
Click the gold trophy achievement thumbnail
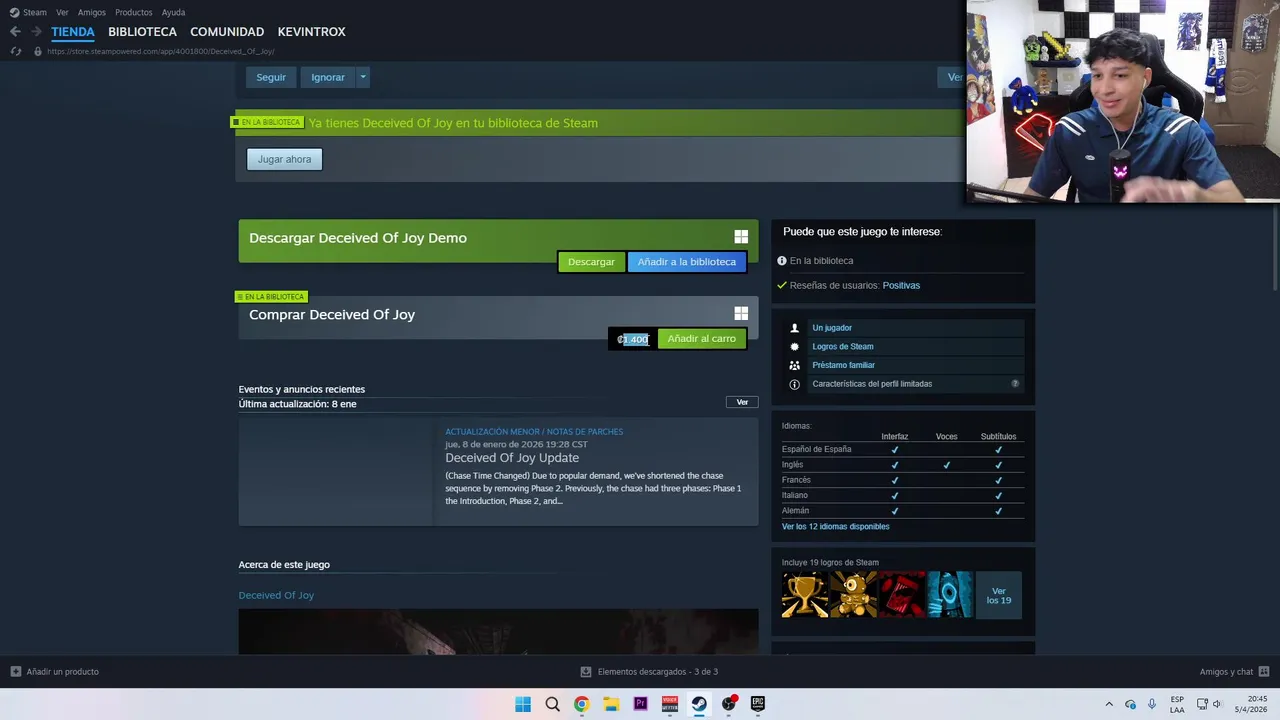(x=805, y=594)
